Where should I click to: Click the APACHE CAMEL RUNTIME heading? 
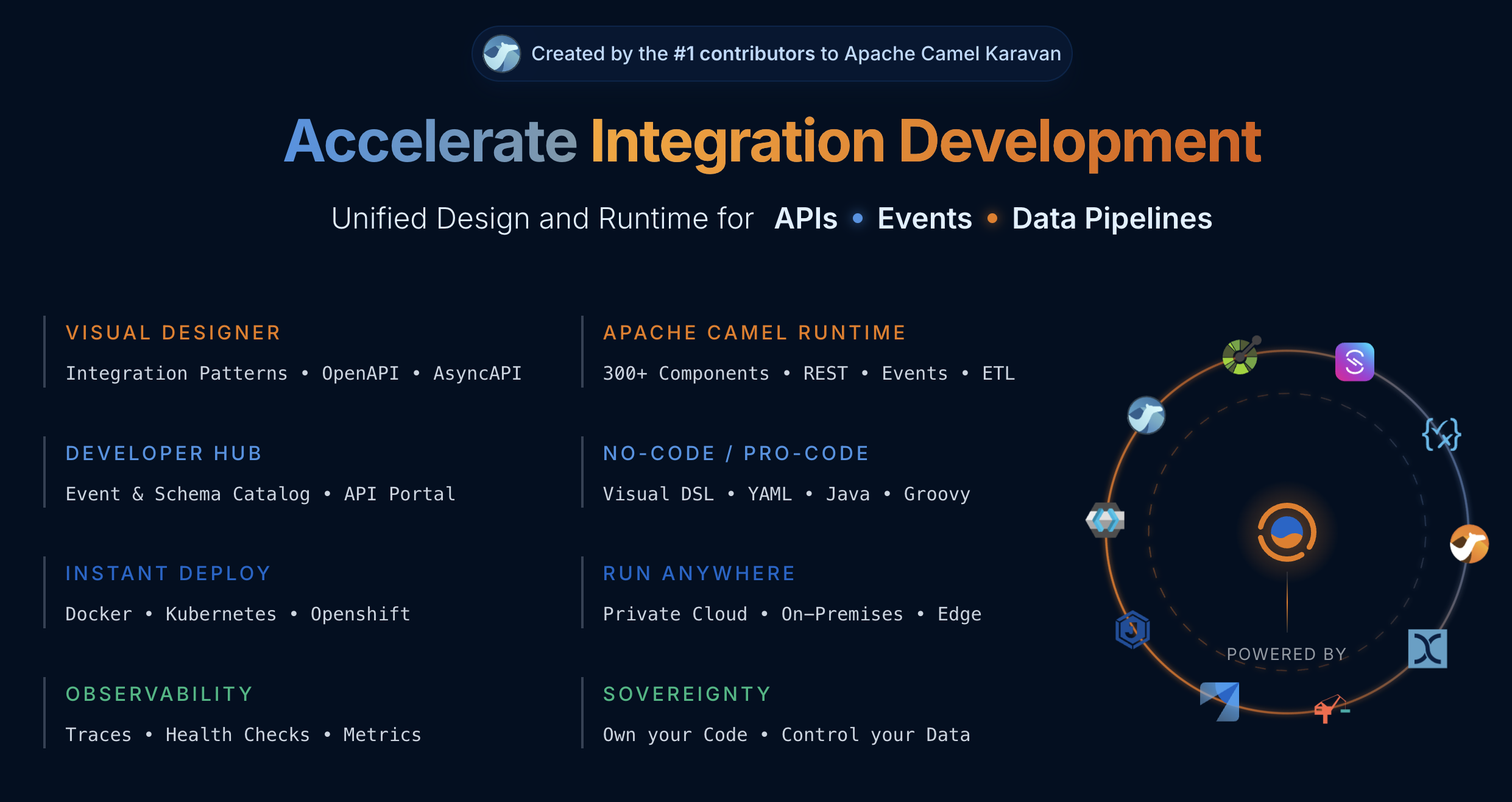(754, 333)
